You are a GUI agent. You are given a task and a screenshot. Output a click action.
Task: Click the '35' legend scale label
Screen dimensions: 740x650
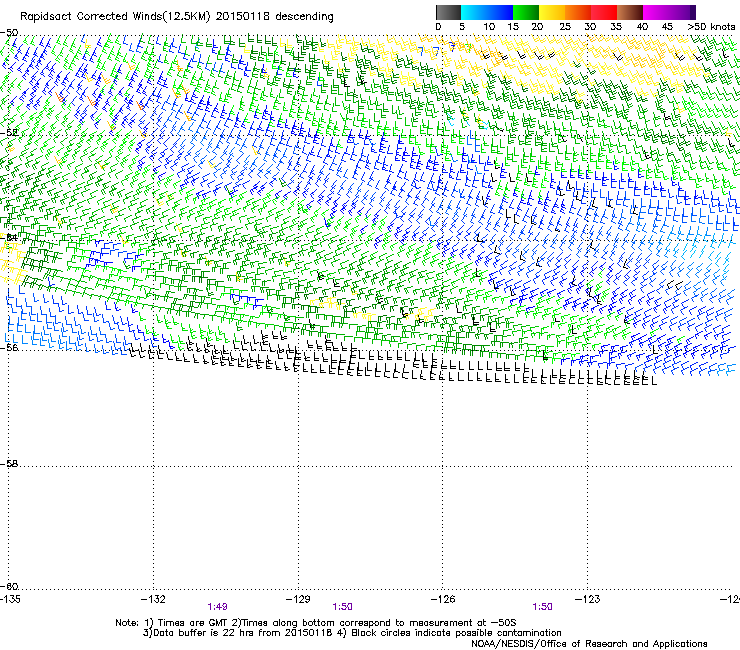pos(616,27)
